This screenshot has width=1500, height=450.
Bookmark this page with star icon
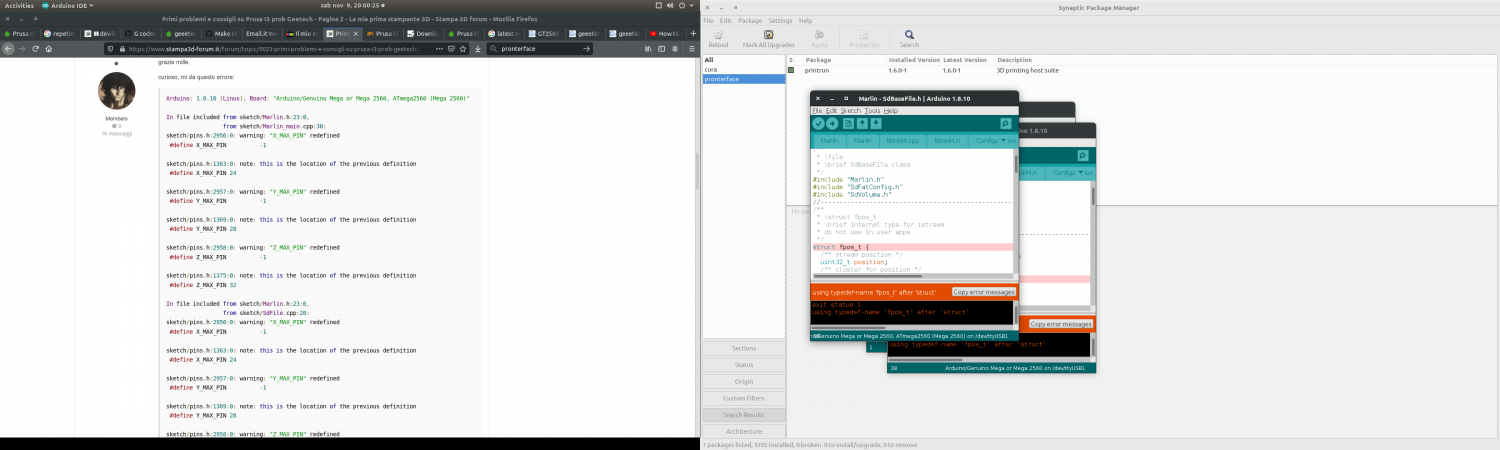pyautogui.click(x=463, y=48)
